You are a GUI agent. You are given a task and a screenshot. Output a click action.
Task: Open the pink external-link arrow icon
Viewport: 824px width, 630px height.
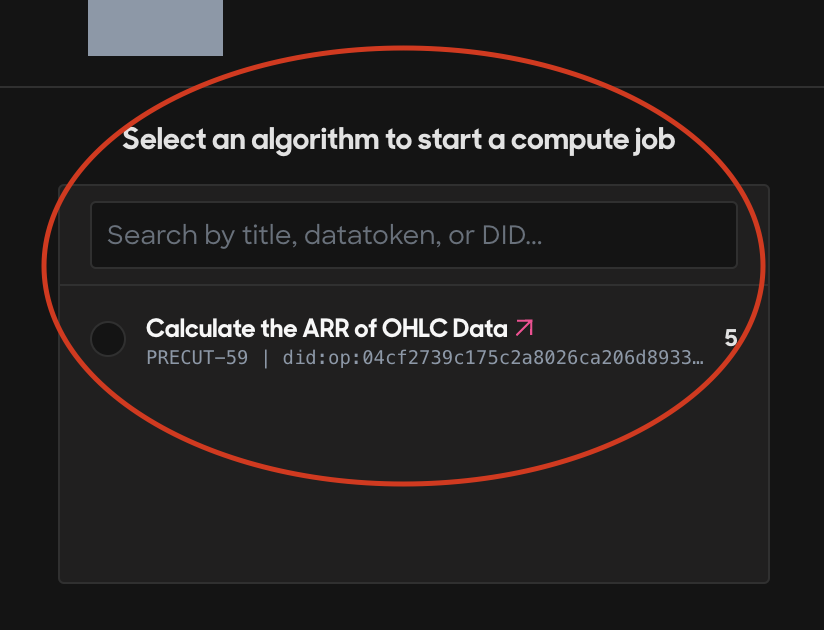coord(524,328)
